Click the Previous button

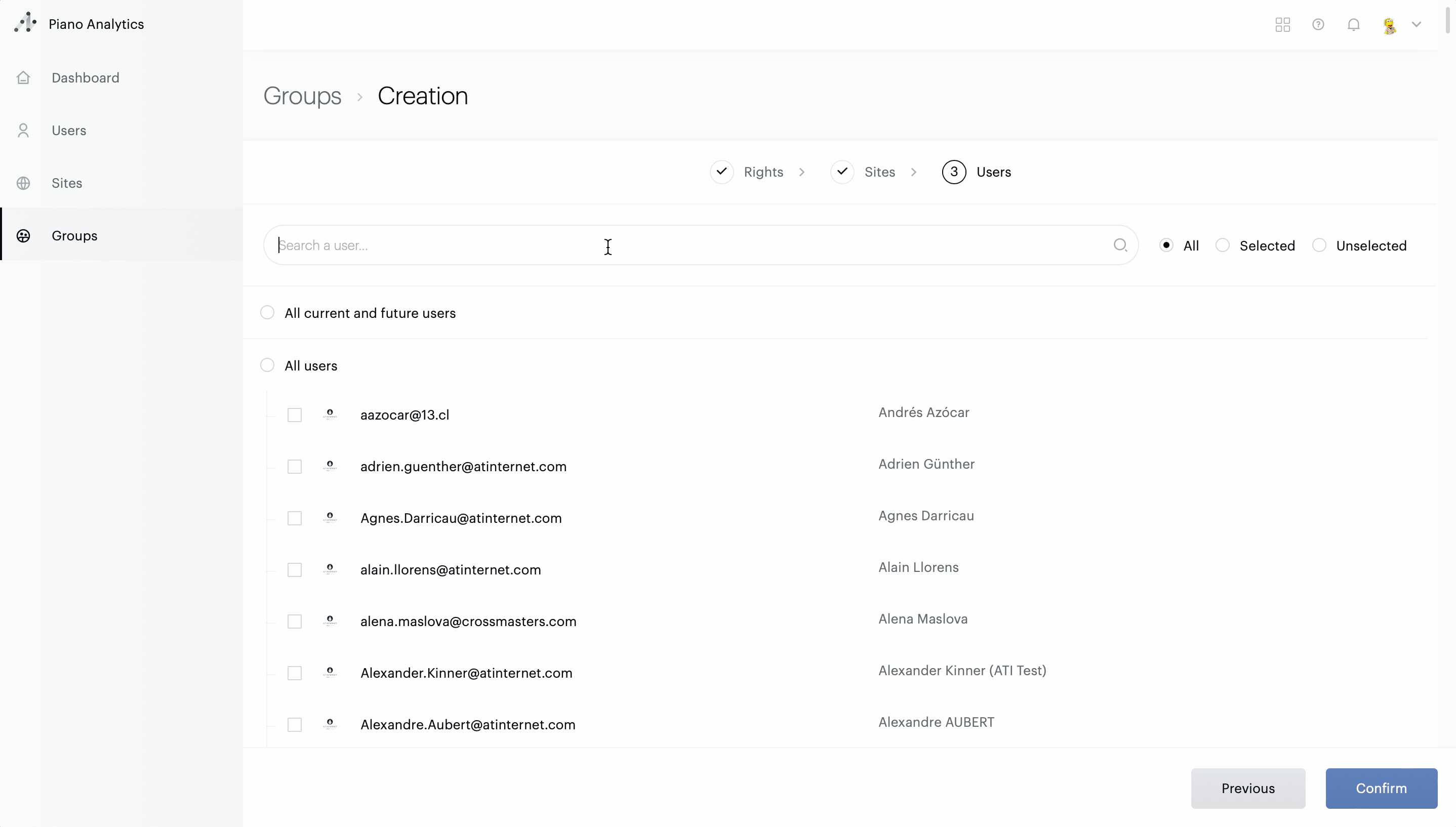pyautogui.click(x=1247, y=789)
